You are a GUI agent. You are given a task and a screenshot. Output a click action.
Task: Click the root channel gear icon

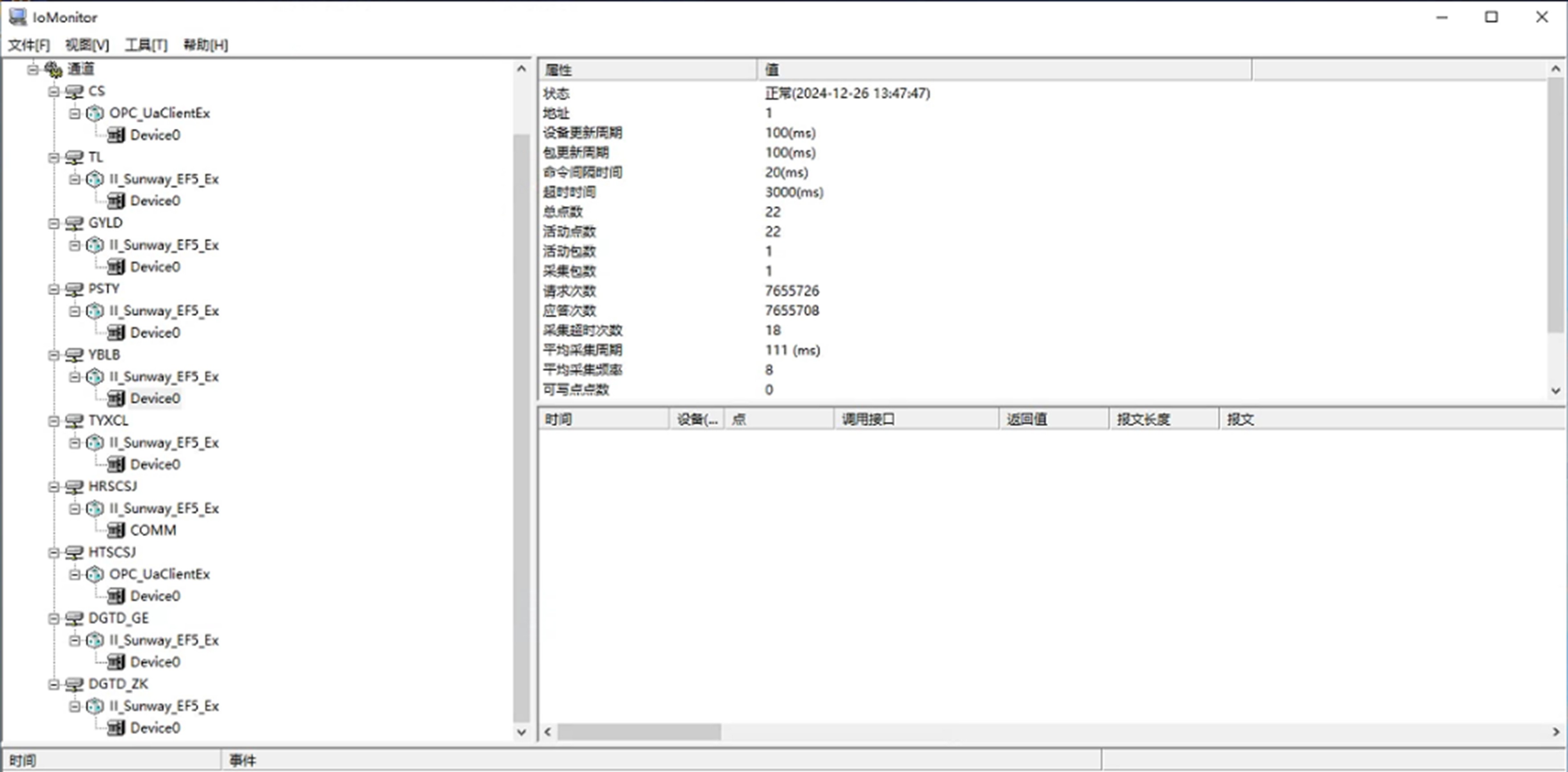(x=54, y=70)
